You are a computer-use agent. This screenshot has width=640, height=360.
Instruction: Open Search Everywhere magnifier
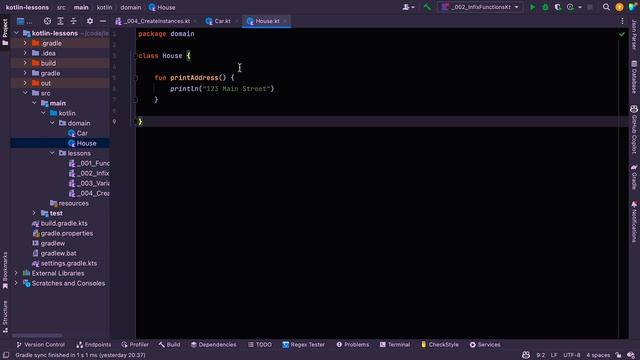tap(606, 7)
